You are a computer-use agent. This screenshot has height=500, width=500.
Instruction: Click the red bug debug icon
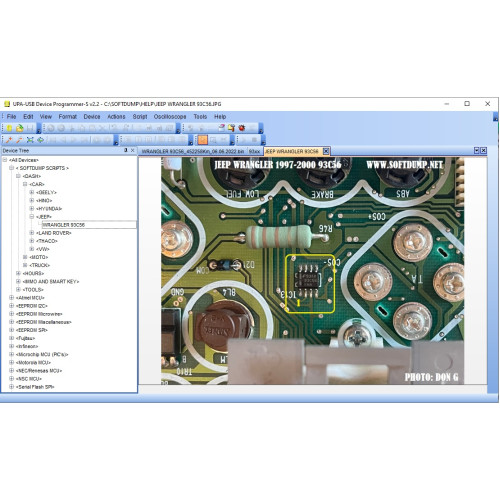242,128
